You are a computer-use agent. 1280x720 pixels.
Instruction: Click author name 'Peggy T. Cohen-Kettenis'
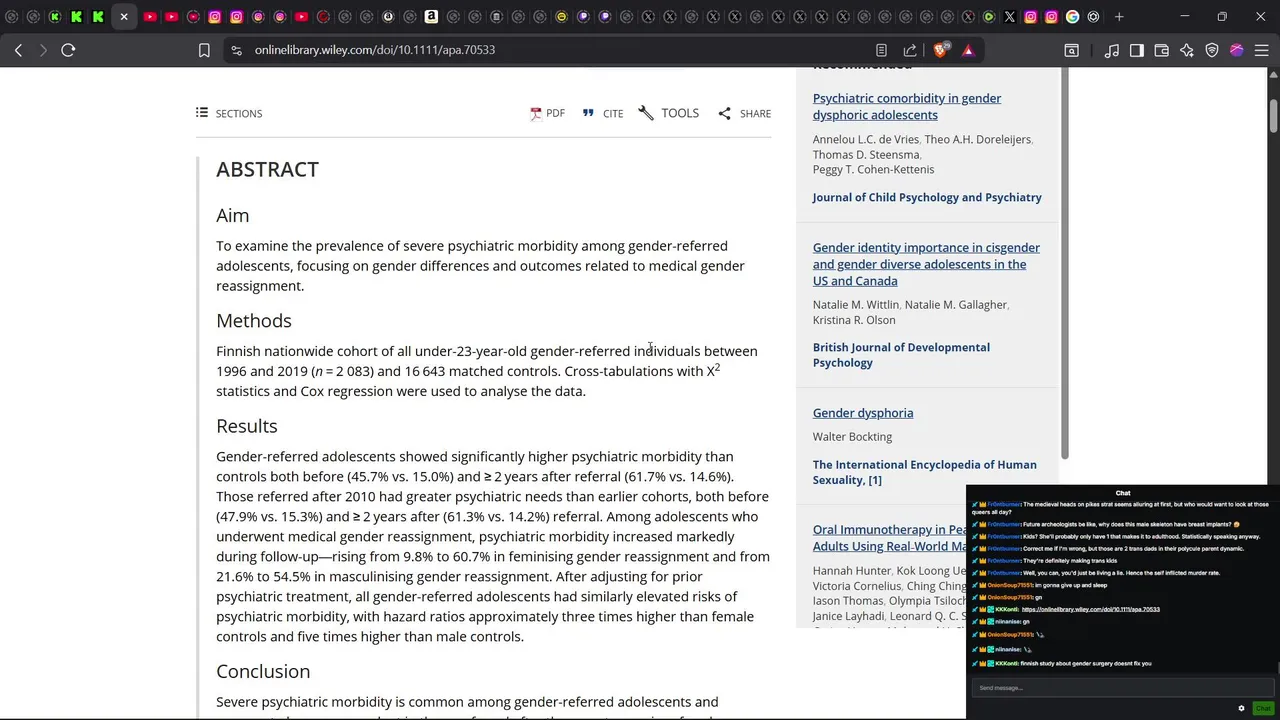point(873,170)
